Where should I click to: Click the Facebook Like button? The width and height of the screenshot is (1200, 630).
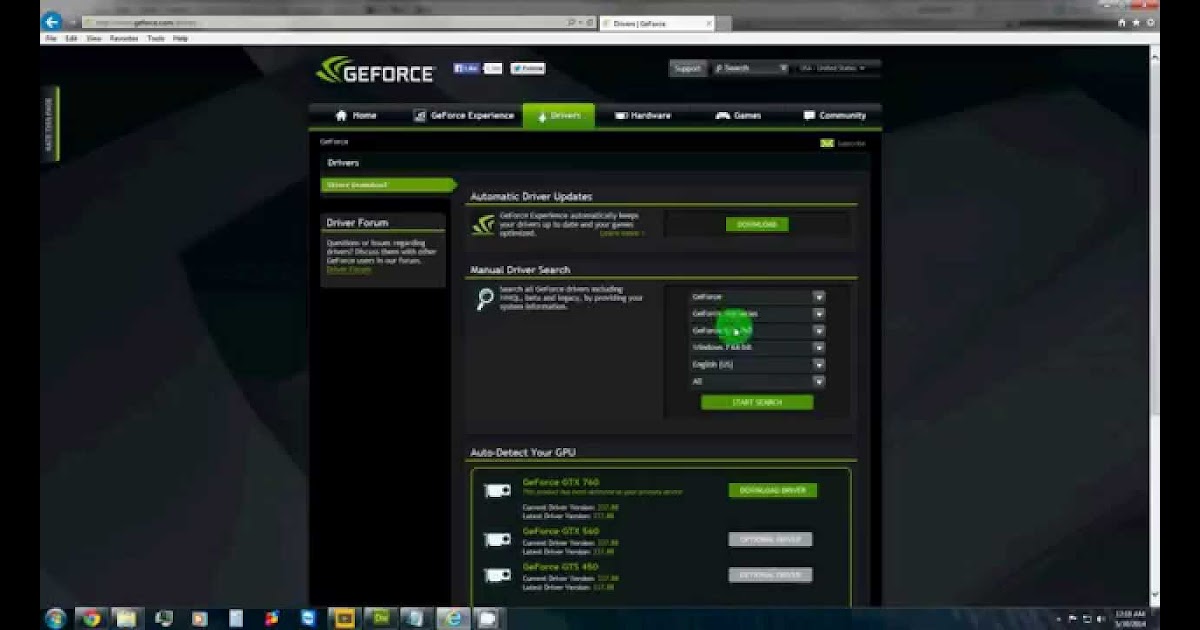(466, 68)
